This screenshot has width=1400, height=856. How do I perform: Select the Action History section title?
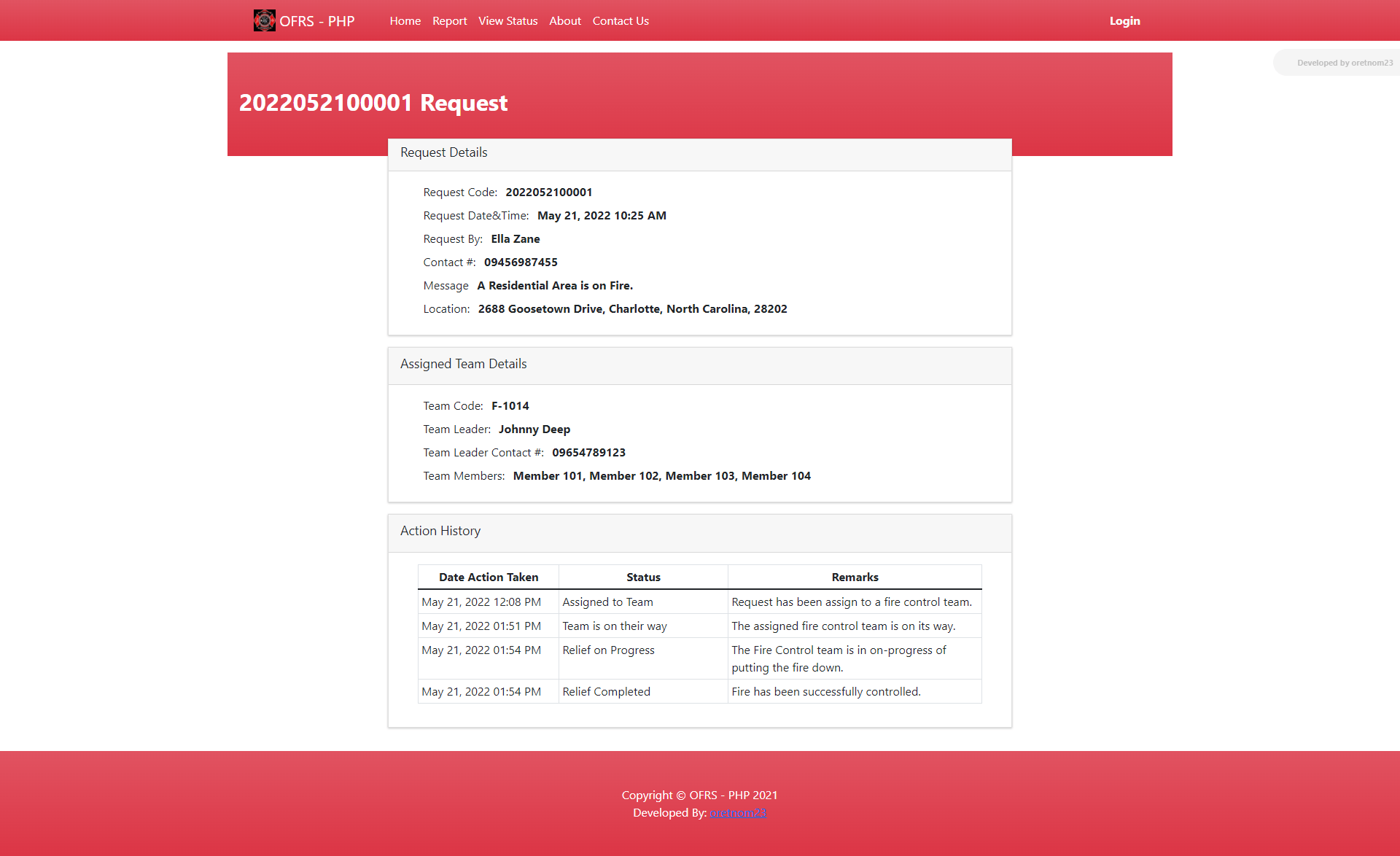pos(440,531)
